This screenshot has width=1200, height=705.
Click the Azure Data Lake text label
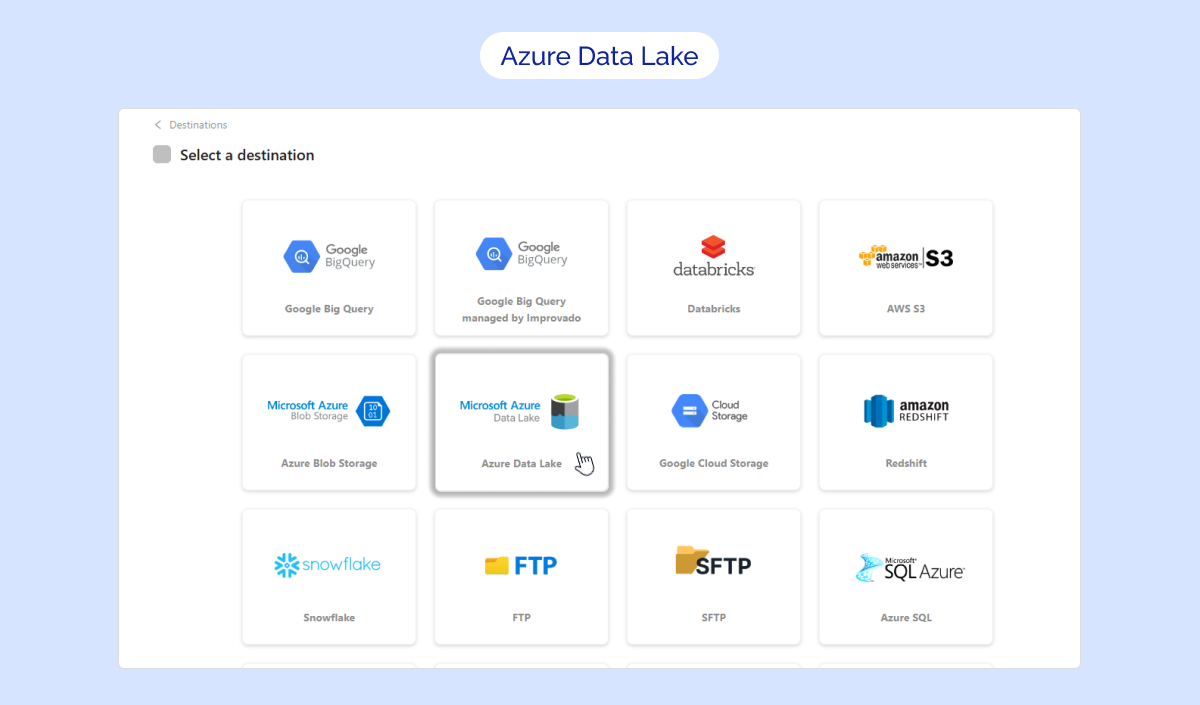[x=521, y=464]
